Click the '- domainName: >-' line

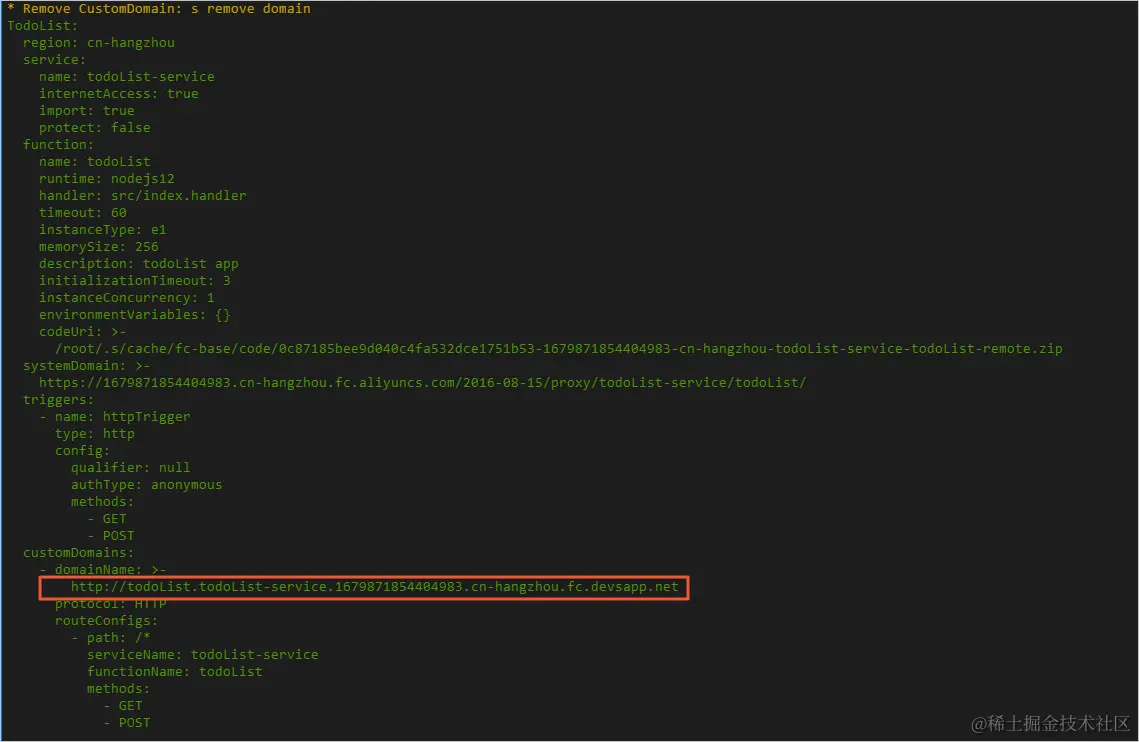click(x=102, y=570)
